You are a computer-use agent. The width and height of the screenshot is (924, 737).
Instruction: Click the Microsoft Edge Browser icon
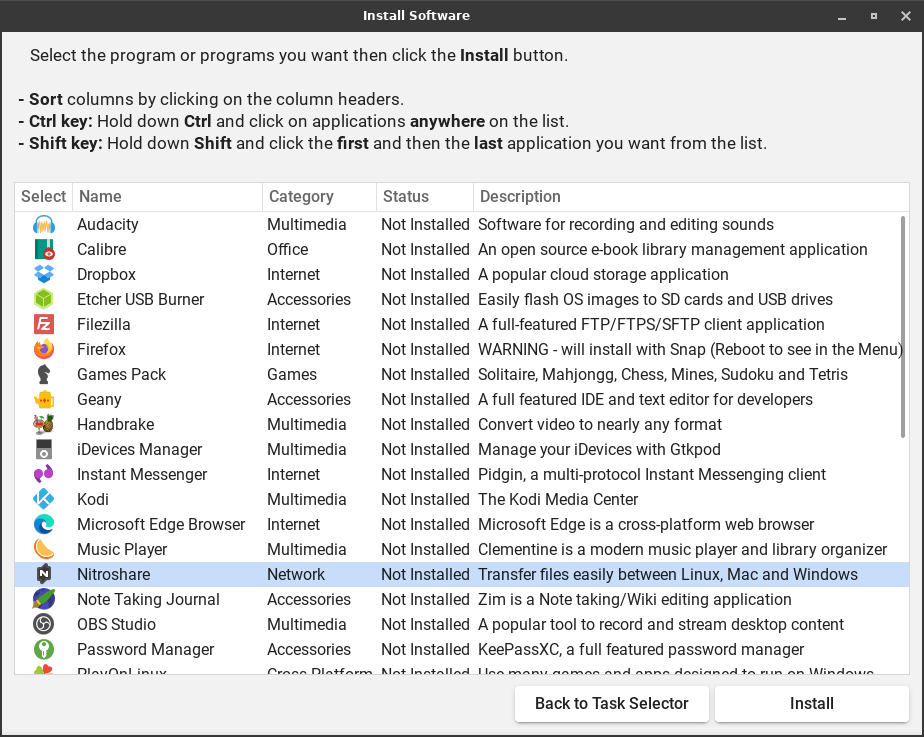[x=44, y=525]
